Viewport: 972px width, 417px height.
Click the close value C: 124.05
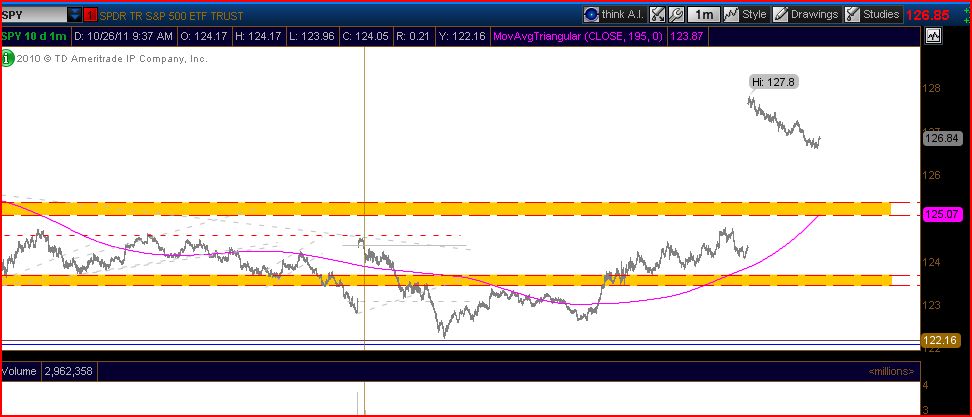(367, 37)
